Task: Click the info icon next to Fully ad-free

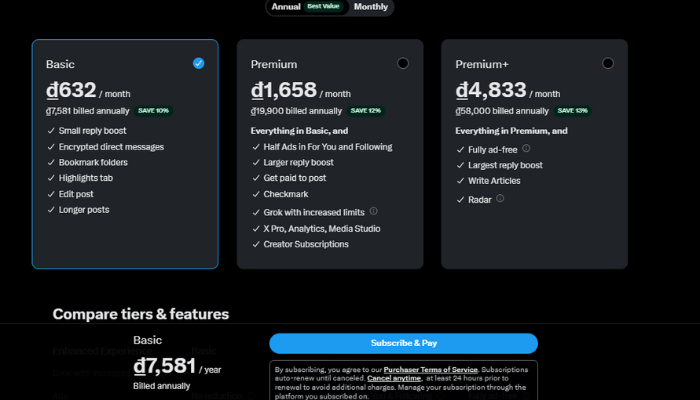Action: point(526,148)
